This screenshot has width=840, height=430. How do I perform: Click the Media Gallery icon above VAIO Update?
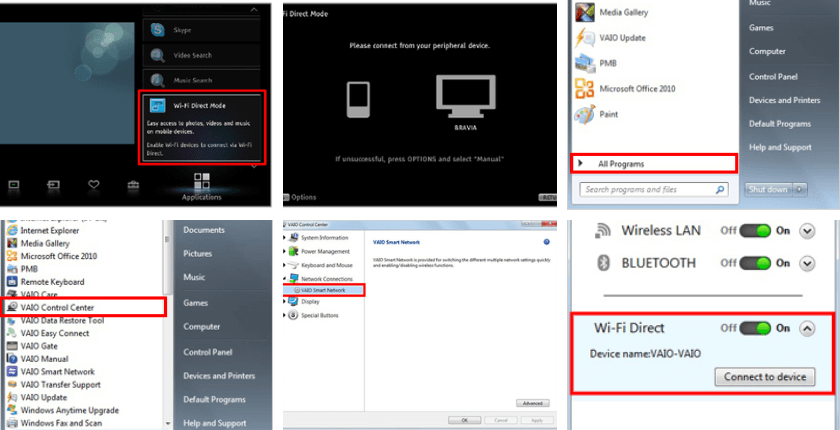click(584, 12)
